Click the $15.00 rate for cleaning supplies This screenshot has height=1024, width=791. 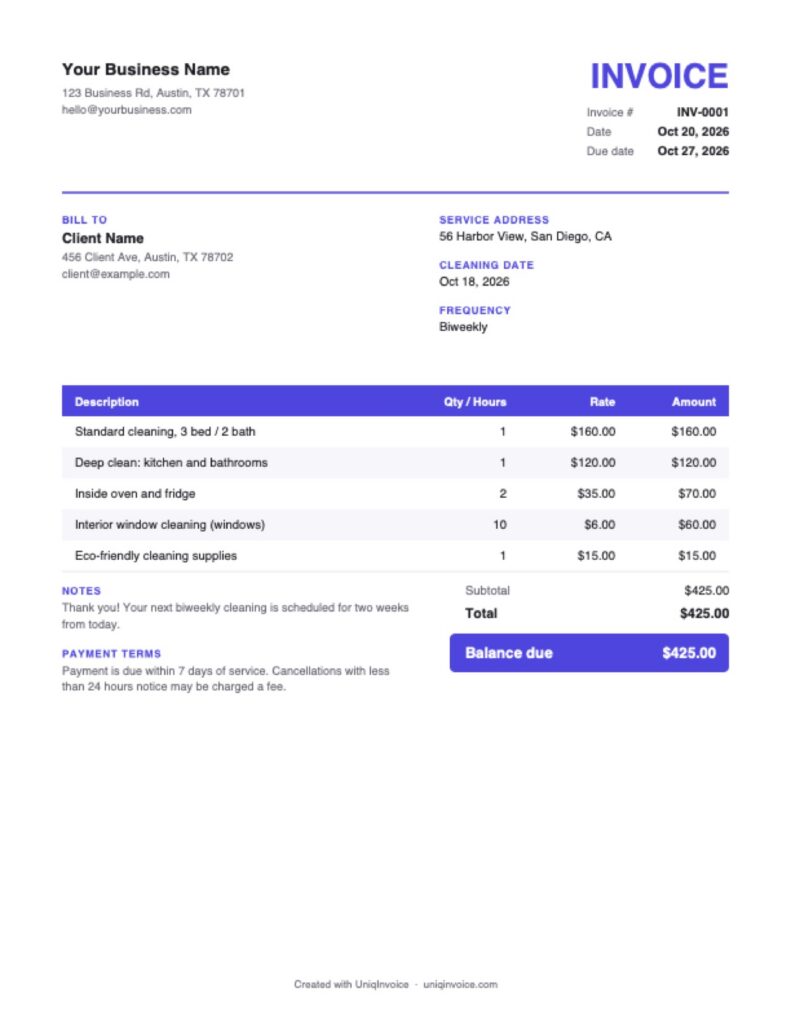coord(596,556)
